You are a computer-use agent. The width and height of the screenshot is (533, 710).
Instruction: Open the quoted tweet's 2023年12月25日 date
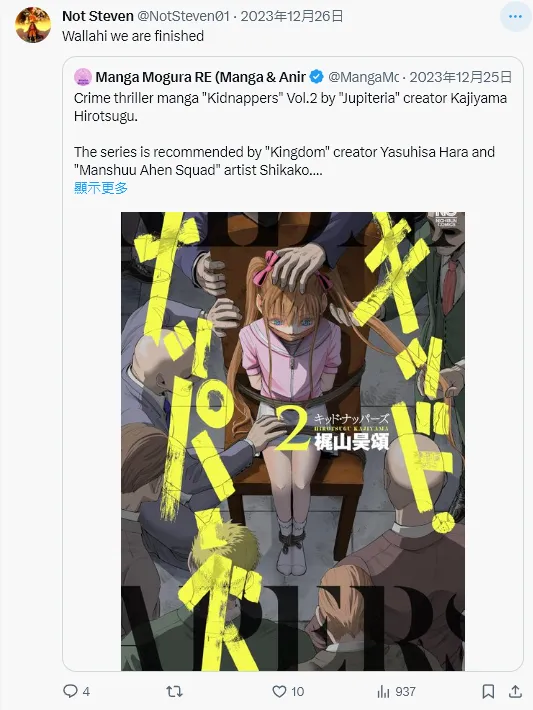pos(461,77)
